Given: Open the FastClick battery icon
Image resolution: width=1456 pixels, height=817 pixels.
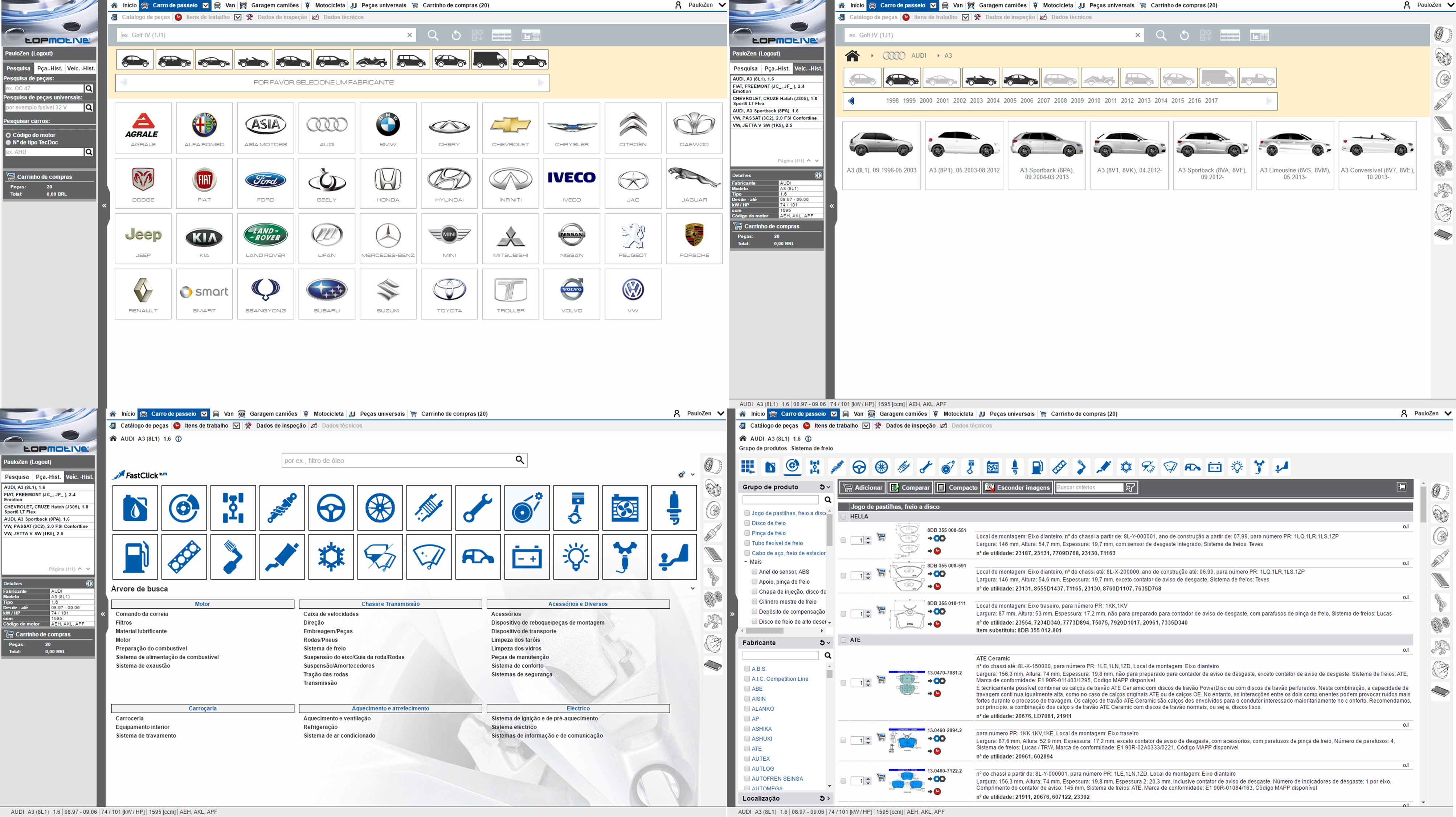Looking at the screenshot, I should click(x=527, y=557).
